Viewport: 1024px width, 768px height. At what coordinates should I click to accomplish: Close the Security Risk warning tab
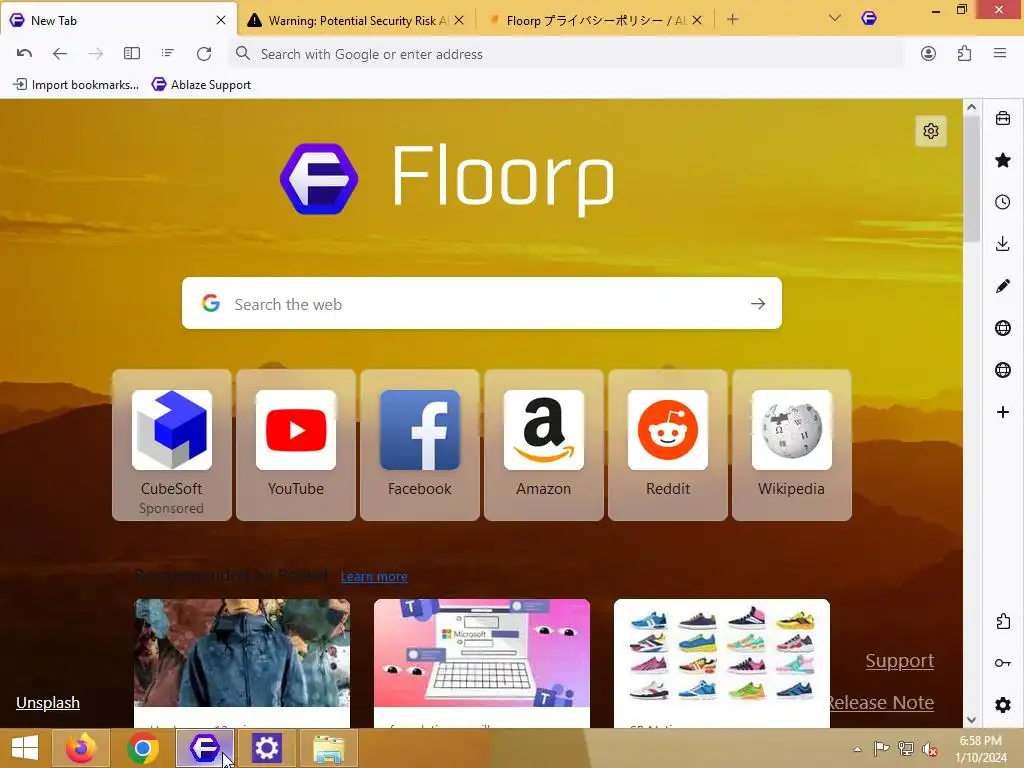pyautogui.click(x=459, y=20)
